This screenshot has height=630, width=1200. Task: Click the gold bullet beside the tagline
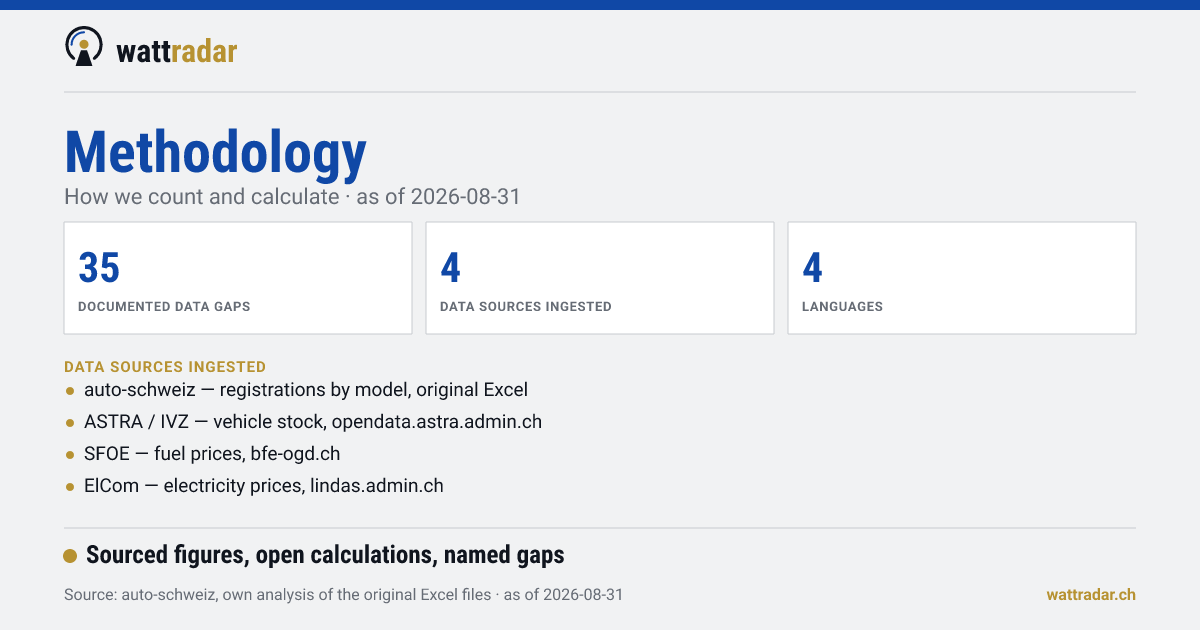coord(70,556)
